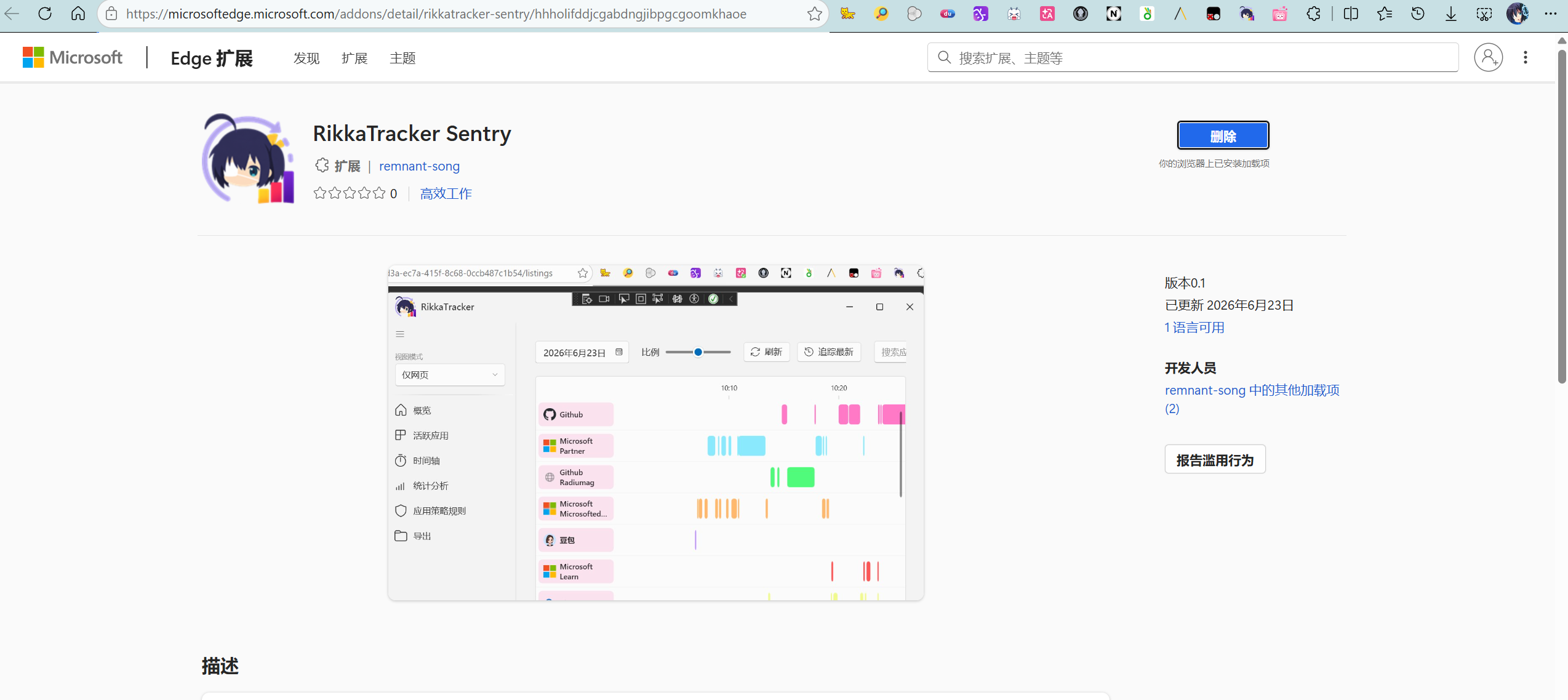The height and width of the screenshot is (700, 1568).
Task: Open the Edge 扩展 home link
Action: click(212, 58)
